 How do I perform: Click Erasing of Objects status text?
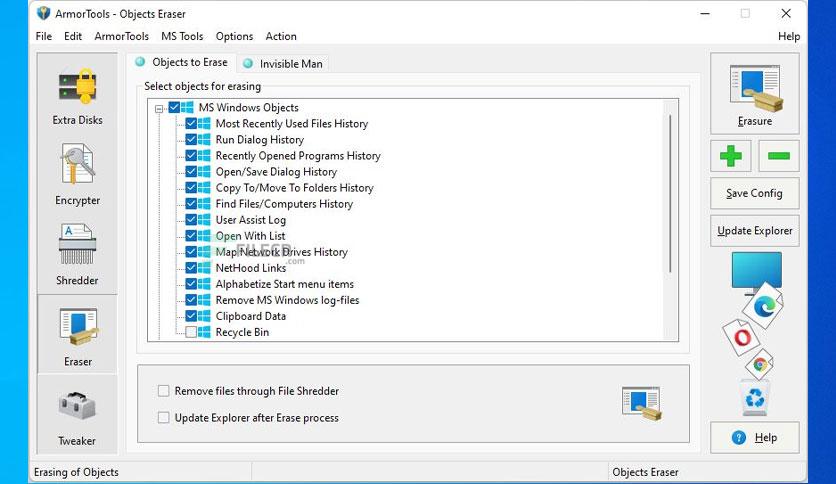76,472
